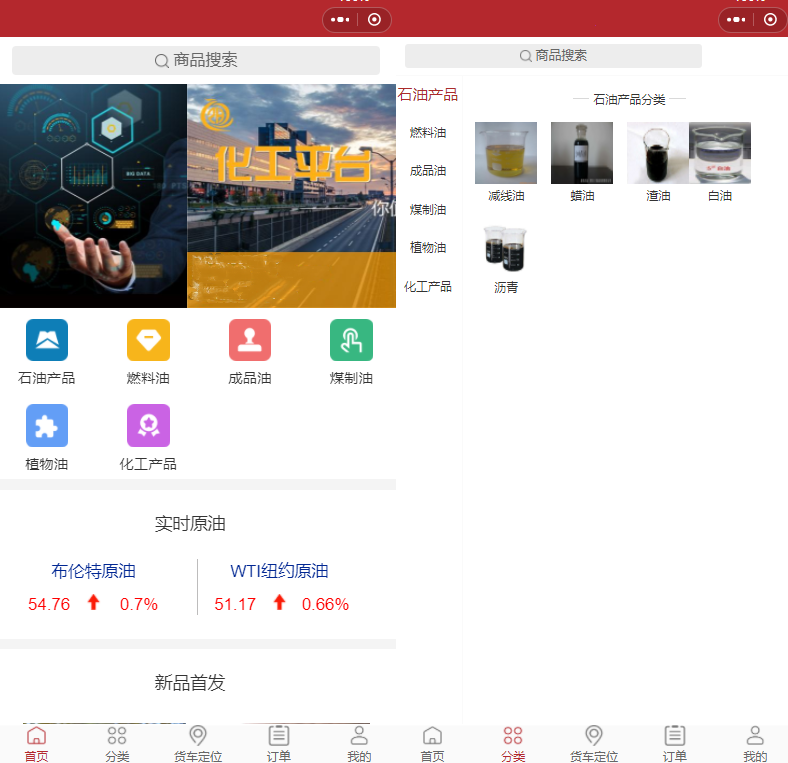Close right mini-program with the circle target icon

770,20
